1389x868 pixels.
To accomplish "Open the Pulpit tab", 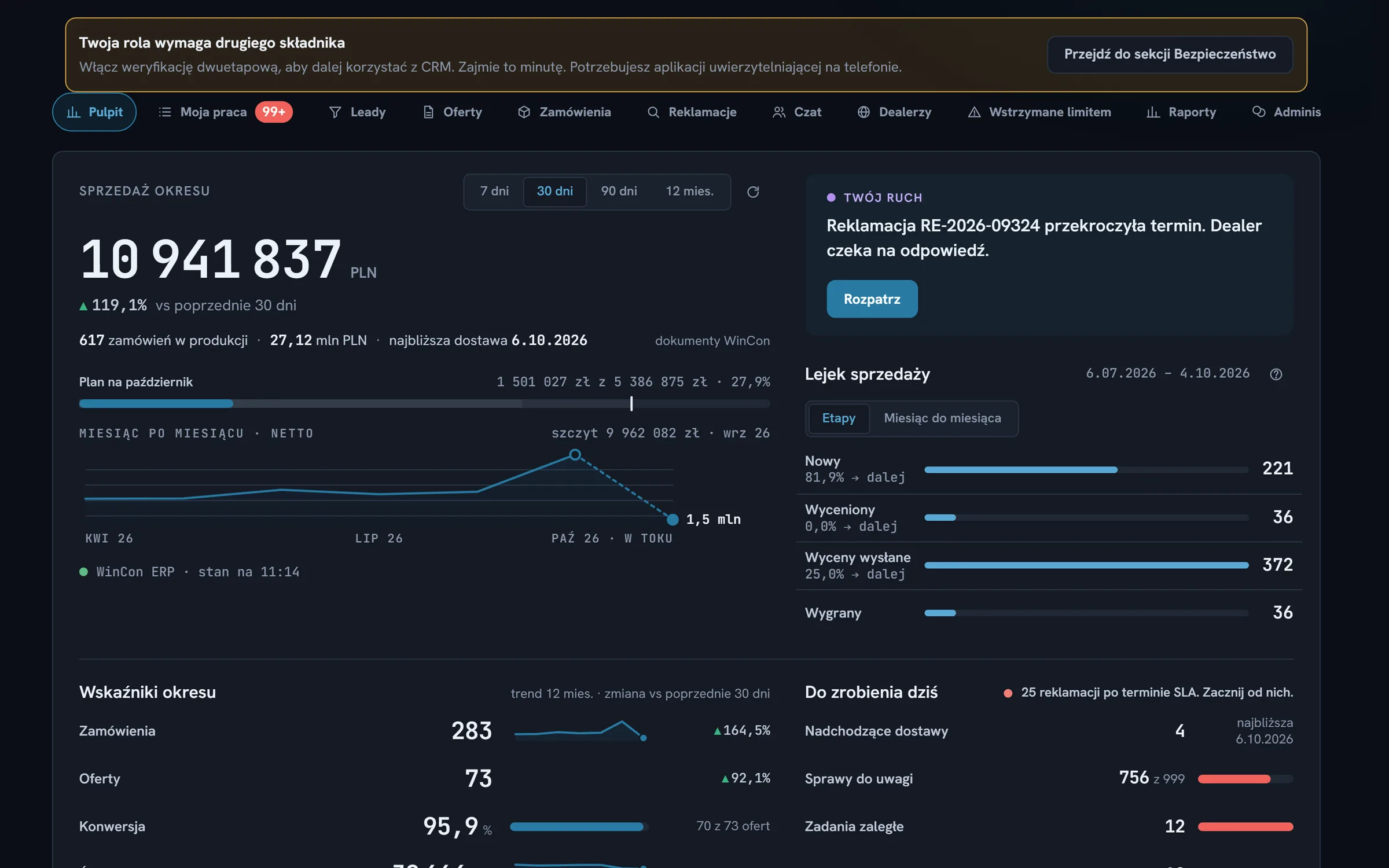I will (94, 112).
